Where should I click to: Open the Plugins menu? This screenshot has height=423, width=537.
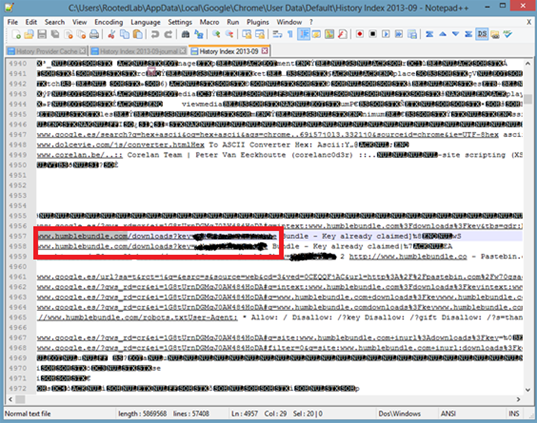[258, 22]
